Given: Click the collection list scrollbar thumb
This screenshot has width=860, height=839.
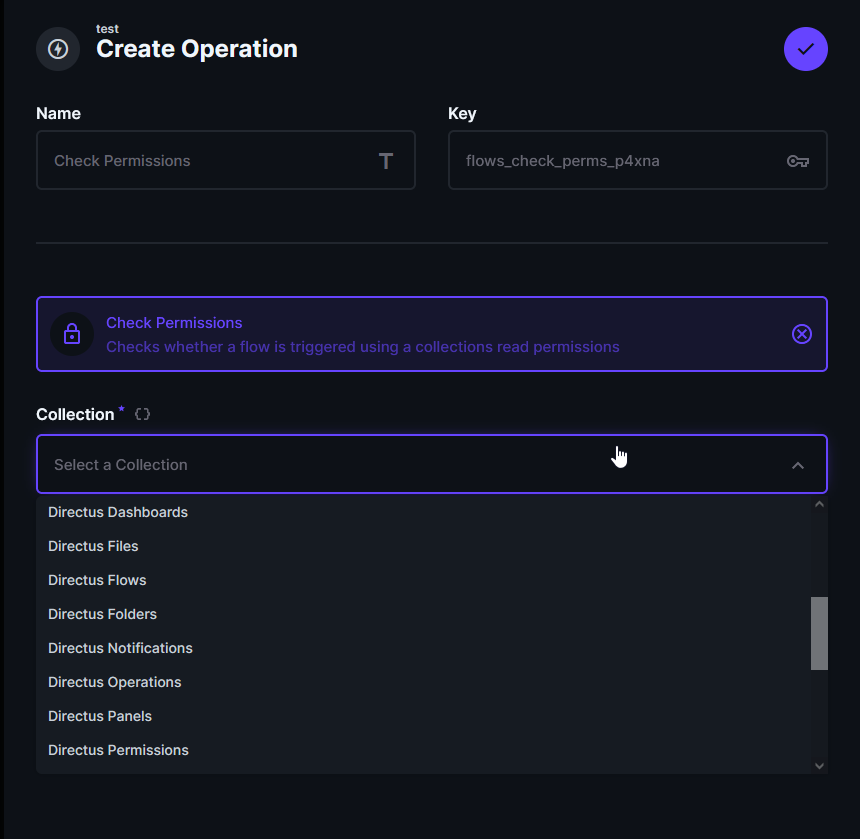Looking at the screenshot, I should tap(819, 633).
